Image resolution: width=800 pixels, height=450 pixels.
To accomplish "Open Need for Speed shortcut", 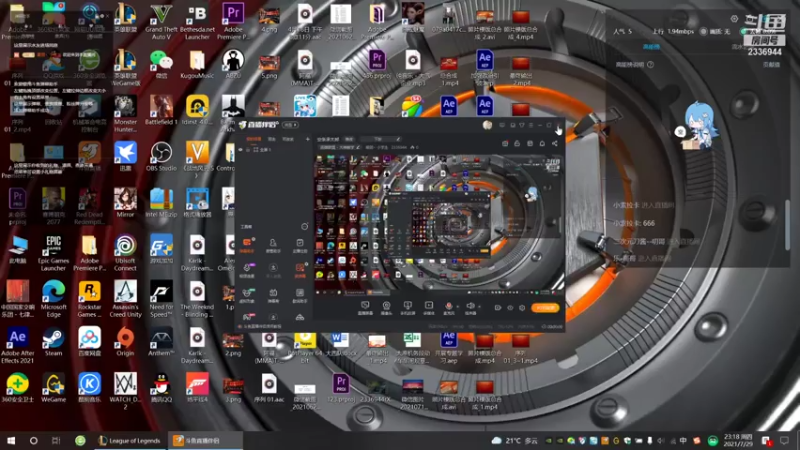I will point(161,299).
